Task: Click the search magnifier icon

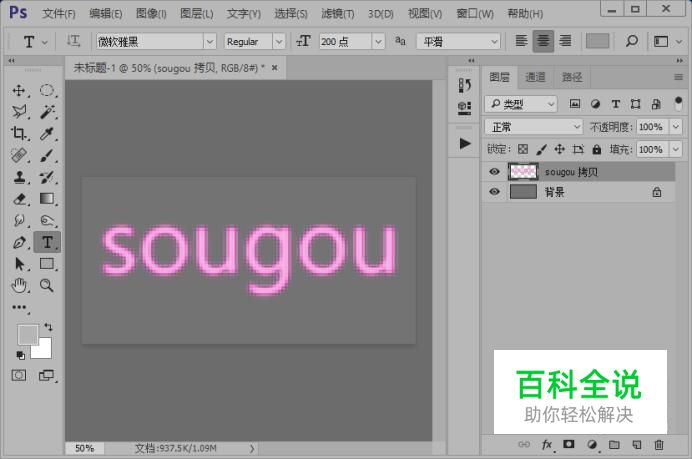Action: coord(632,41)
